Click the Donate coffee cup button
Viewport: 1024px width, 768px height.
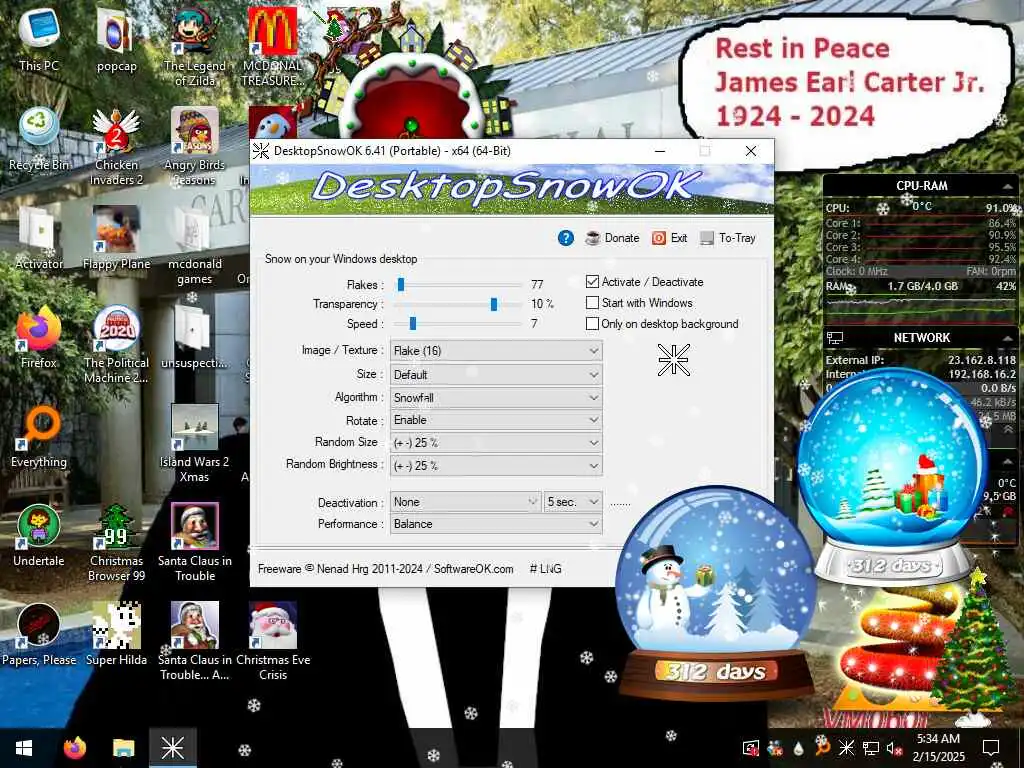click(x=613, y=238)
